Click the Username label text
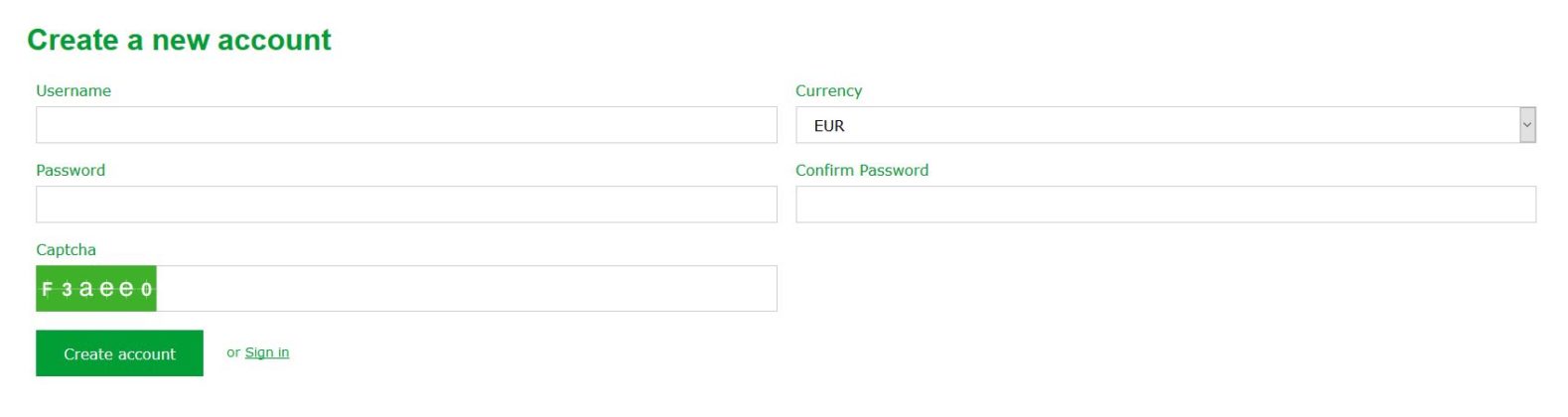The image size is (1568, 417). (x=73, y=90)
